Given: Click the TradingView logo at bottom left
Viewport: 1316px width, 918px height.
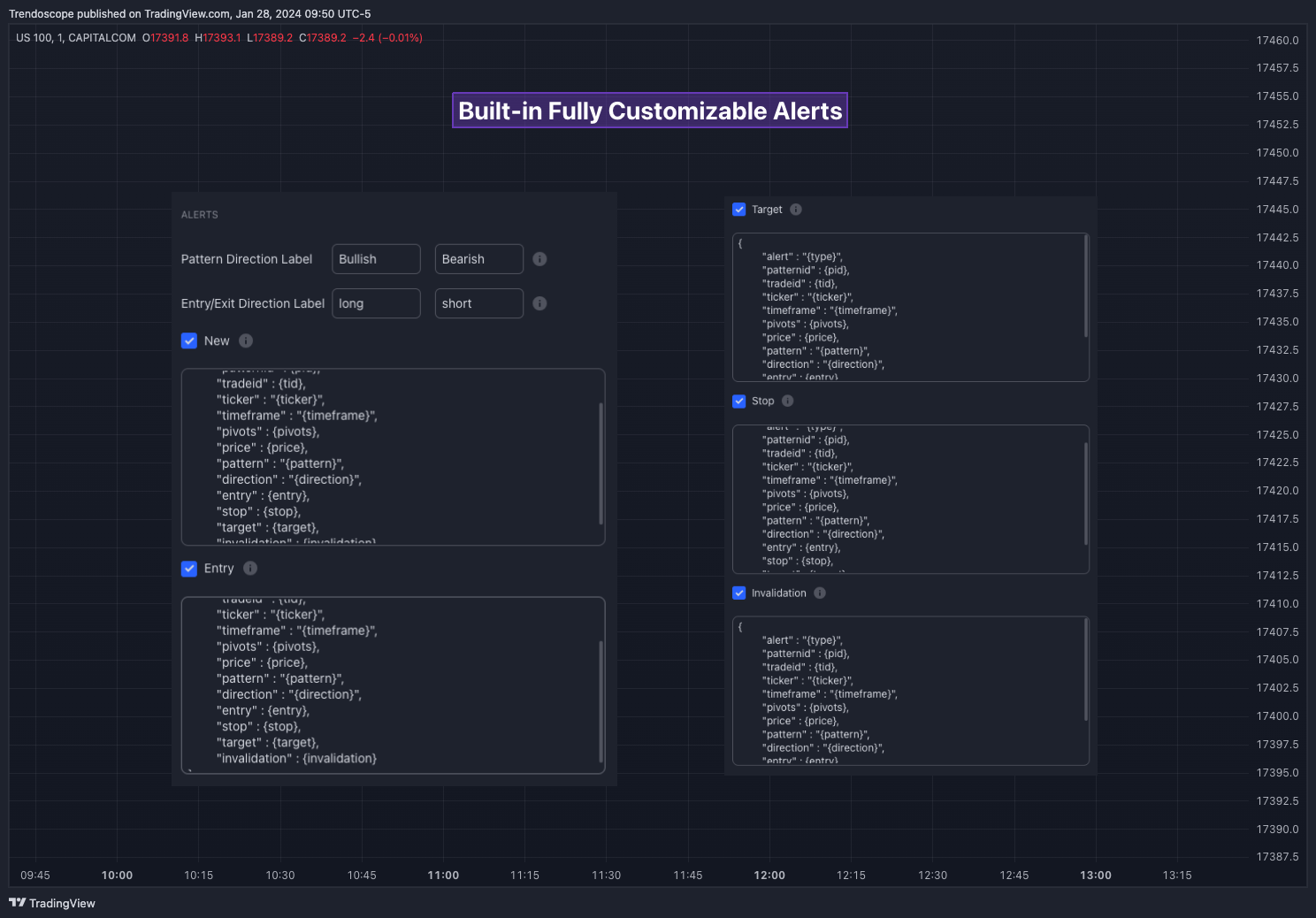Looking at the screenshot, I should (17, 903).
